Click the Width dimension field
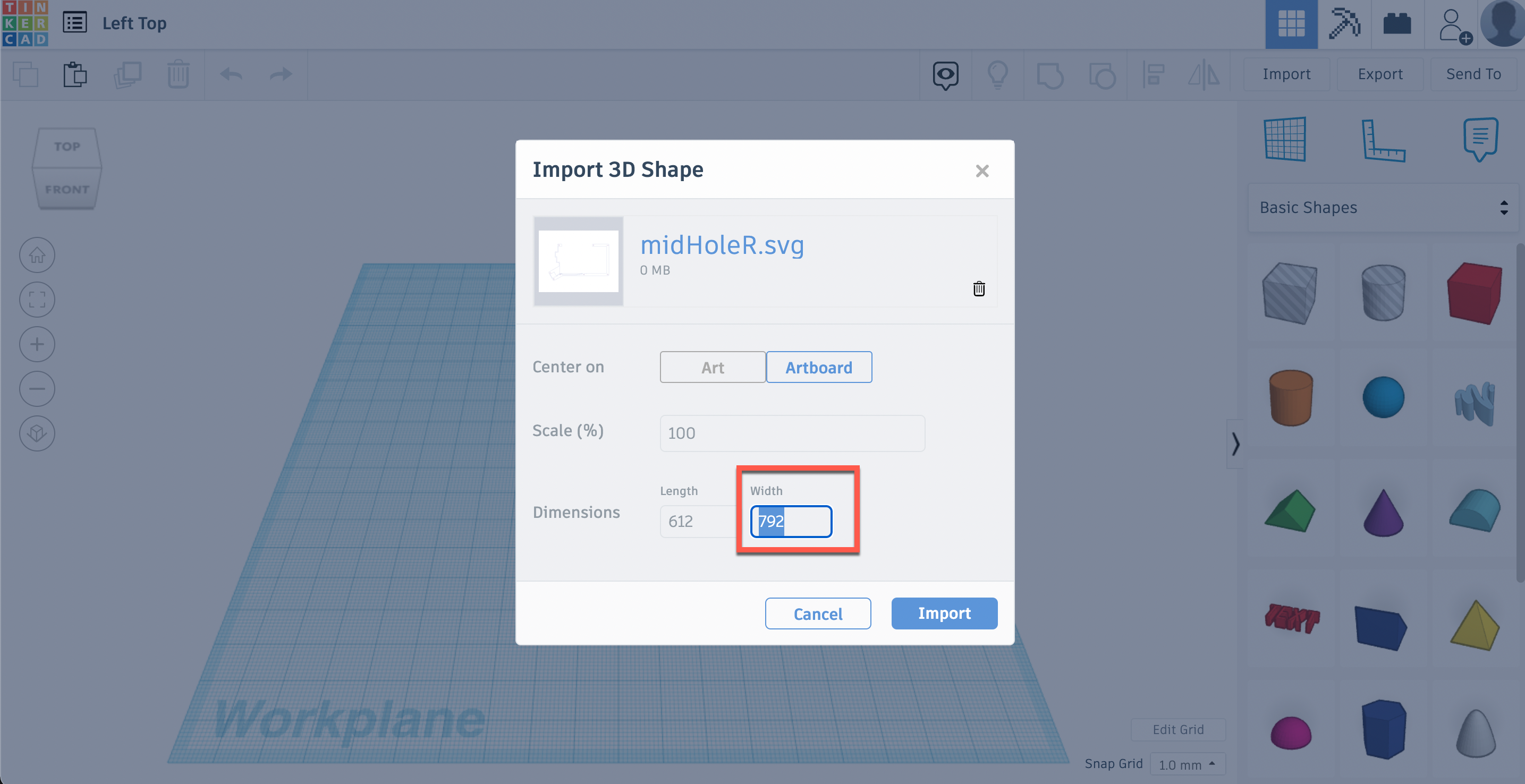Viewport: 1525px width, 784px height. coord(791,521)
